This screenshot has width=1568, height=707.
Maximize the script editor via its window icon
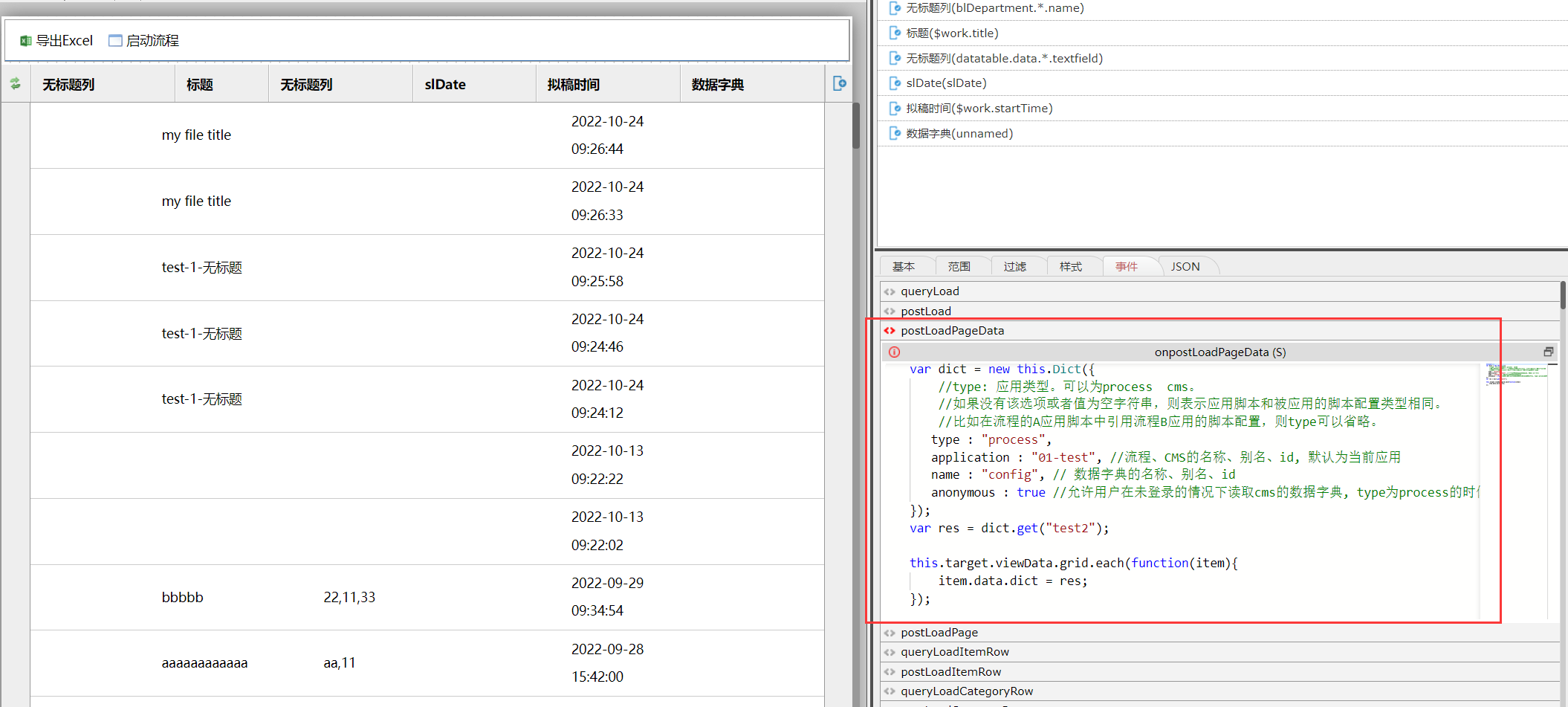(x=1549, y=352)
